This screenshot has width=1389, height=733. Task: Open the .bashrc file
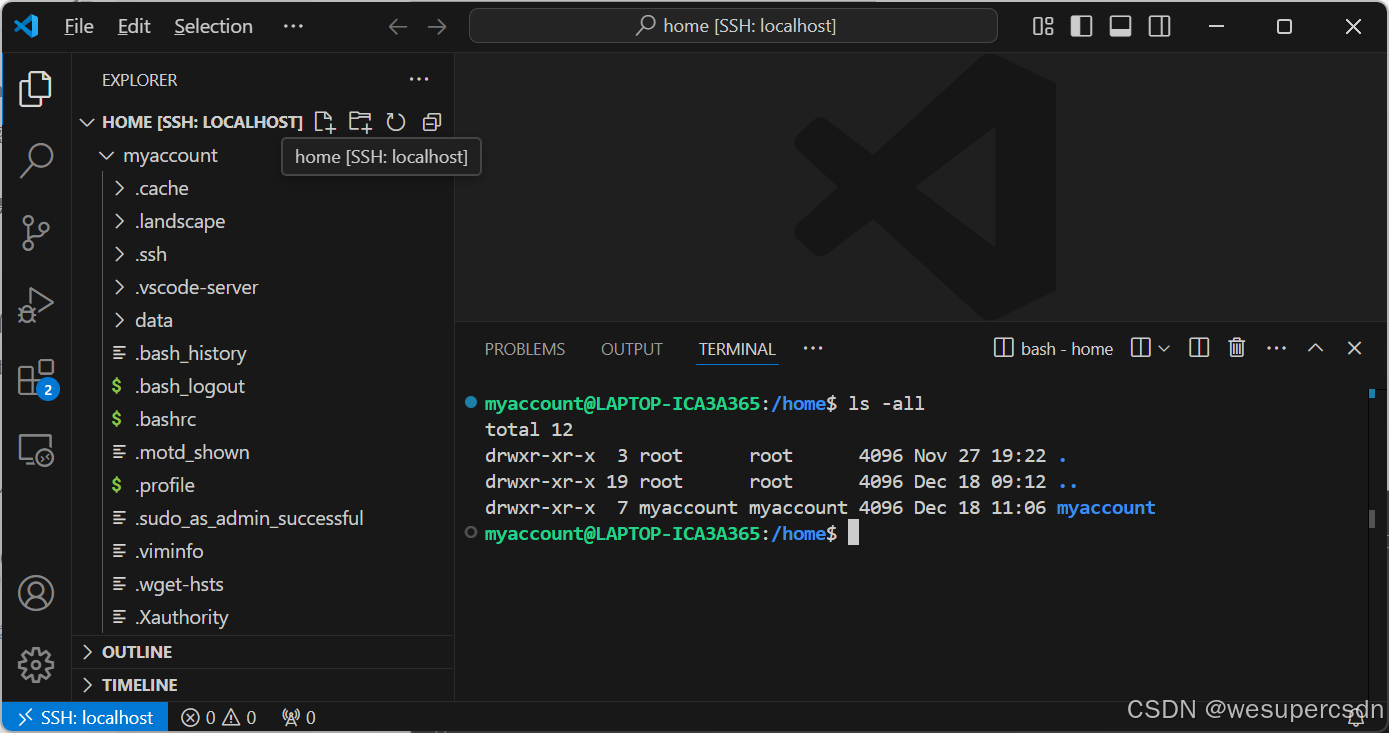click(166, 419)
